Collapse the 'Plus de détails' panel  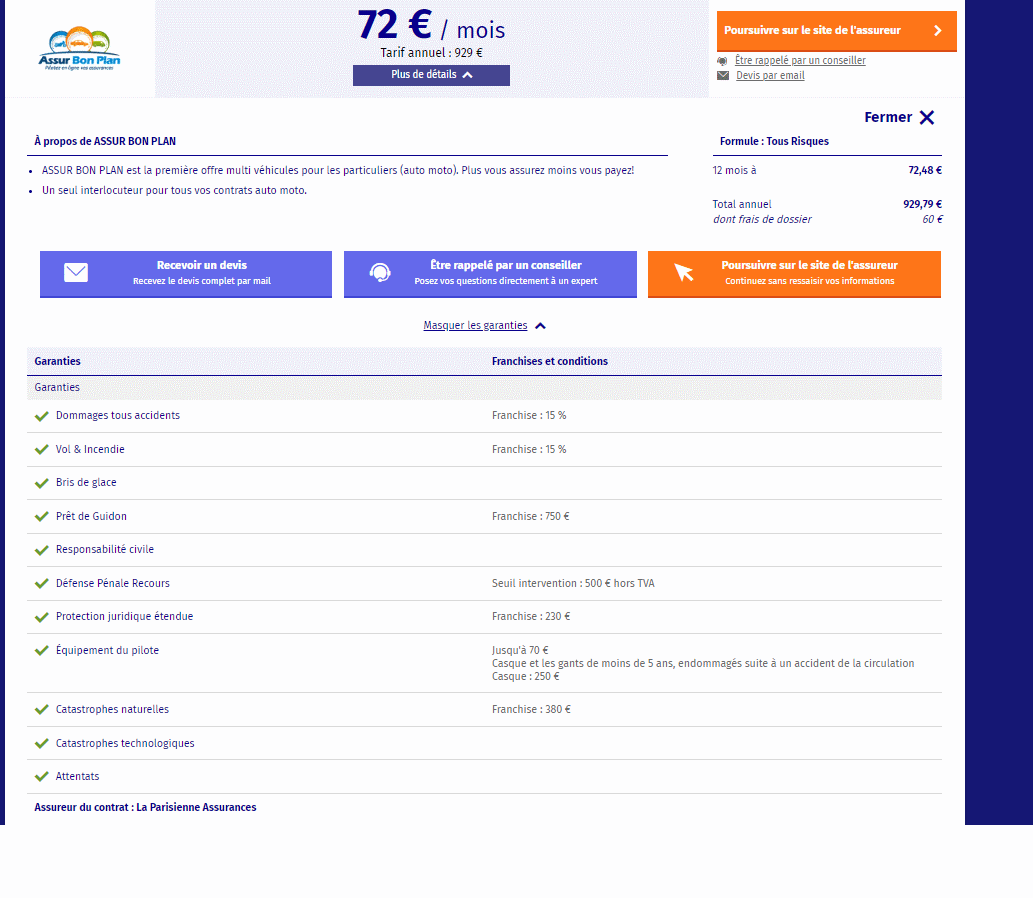tap(431, 75)
